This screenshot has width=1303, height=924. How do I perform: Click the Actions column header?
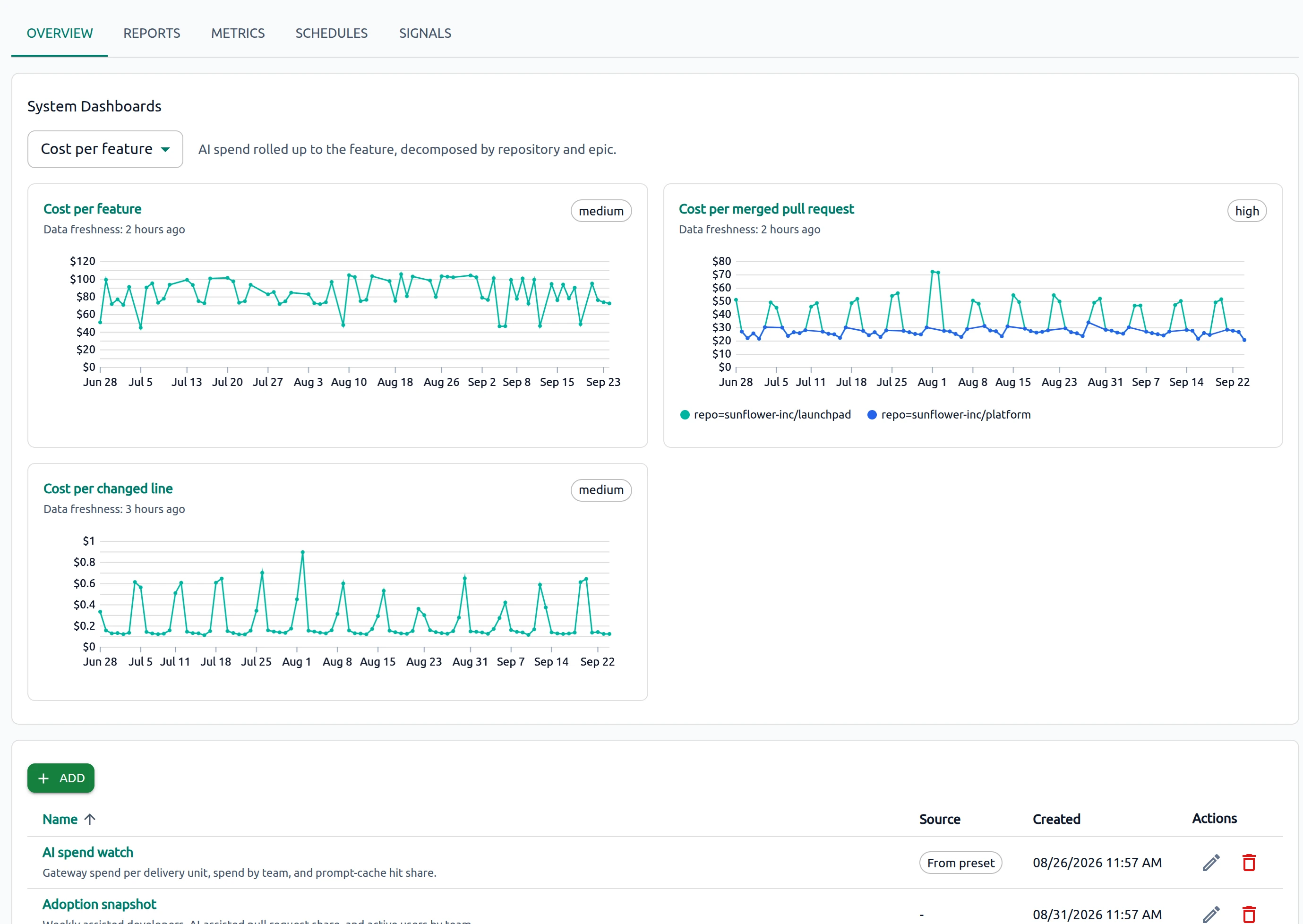coord(1214,819)
